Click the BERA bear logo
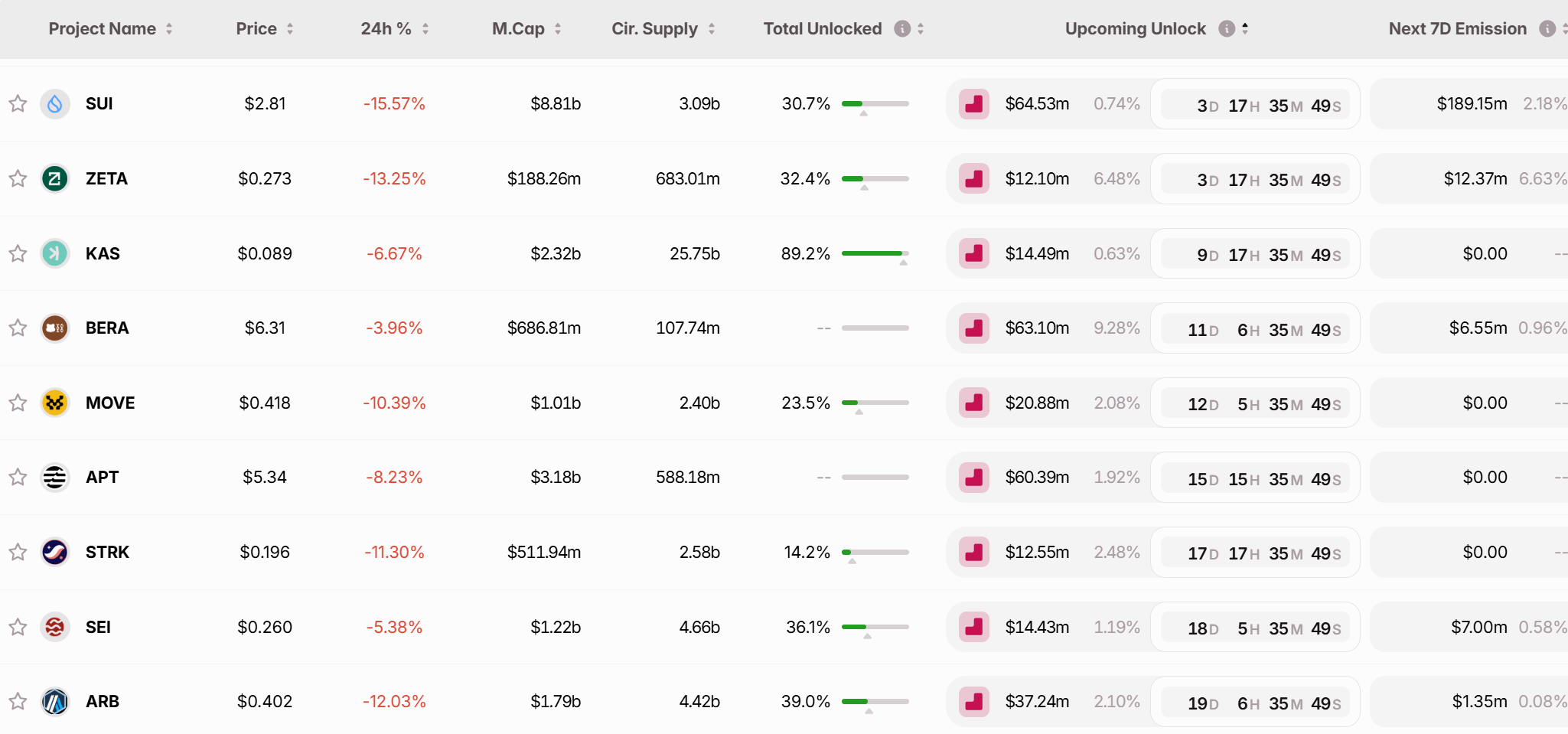 coord(55,328)
